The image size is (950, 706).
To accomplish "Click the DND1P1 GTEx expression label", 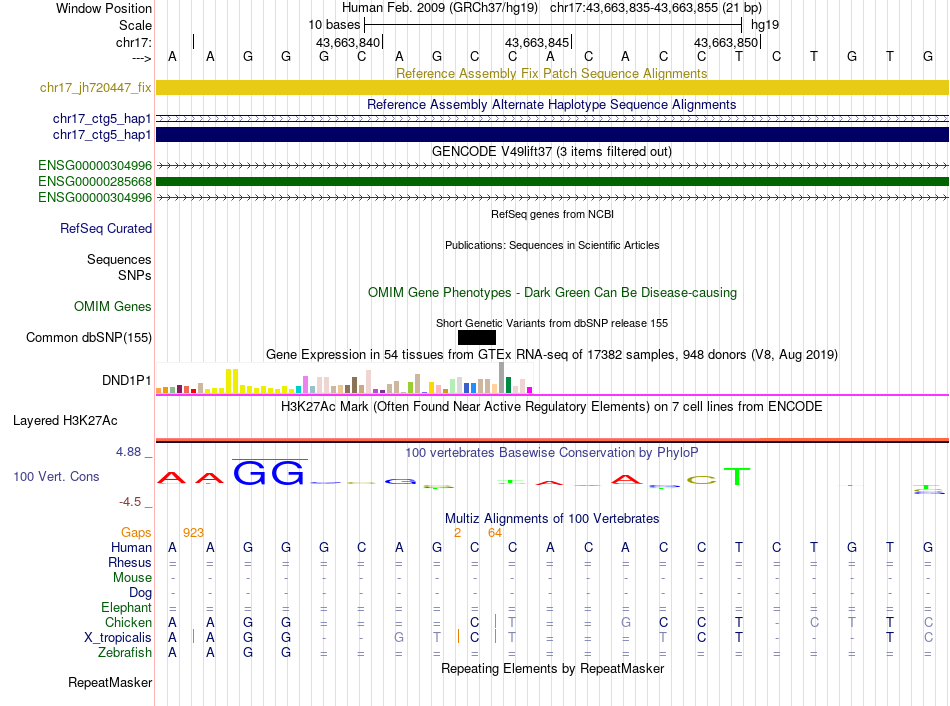I will click(126, 381).
